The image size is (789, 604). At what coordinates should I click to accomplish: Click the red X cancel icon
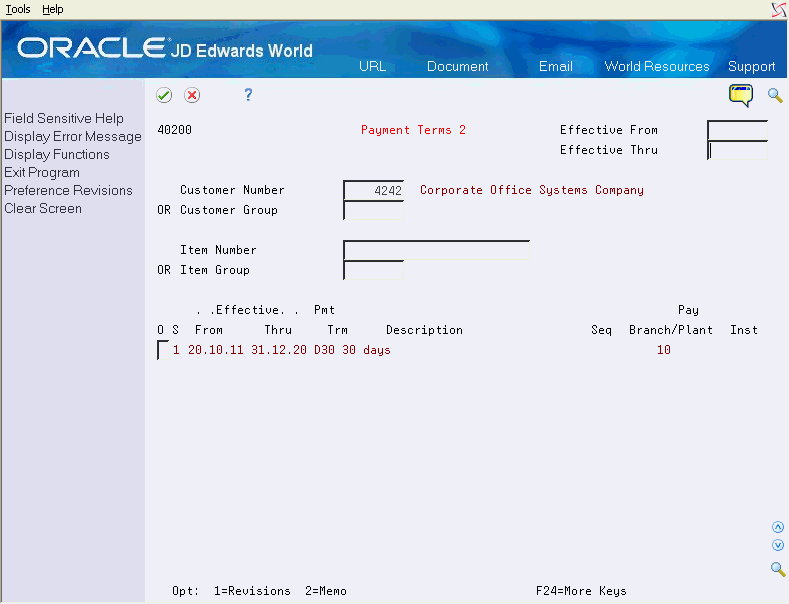click(x=192, y=95)
